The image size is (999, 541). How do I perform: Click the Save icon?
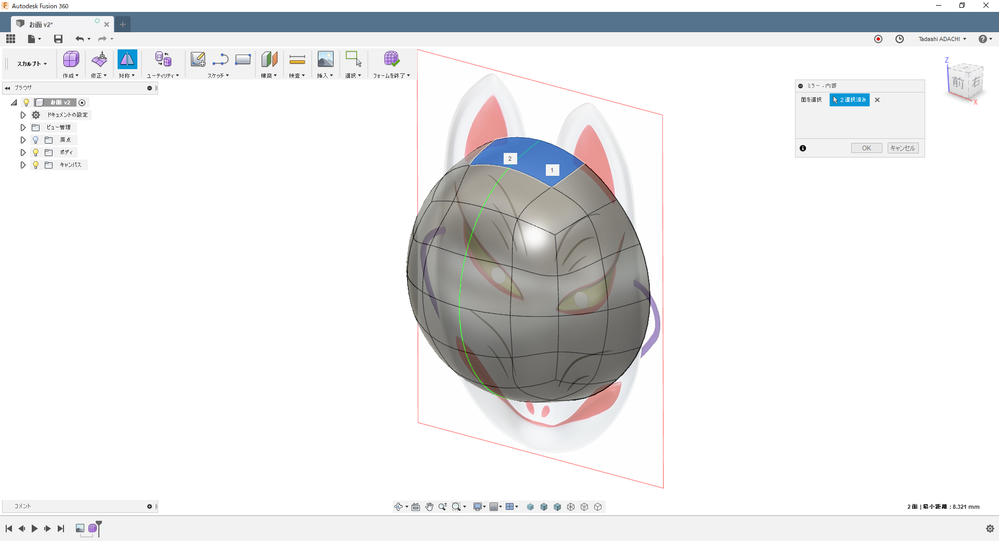[58, 38]
